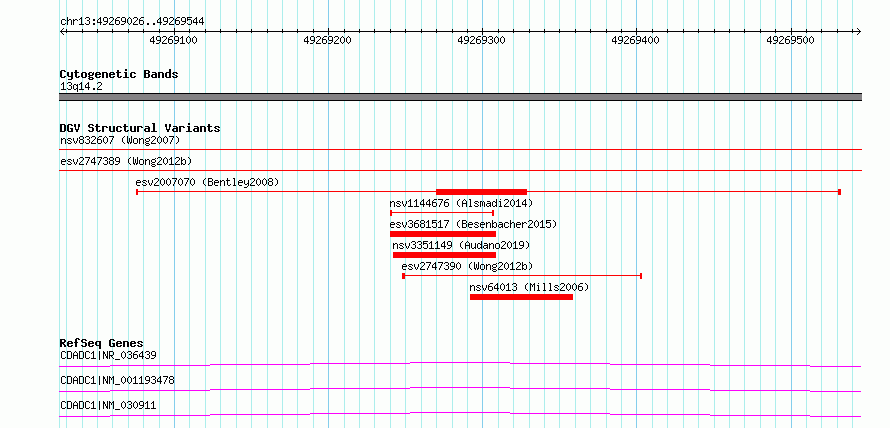Click the gray 13q14.2 cytoband bar

point(461,97)
